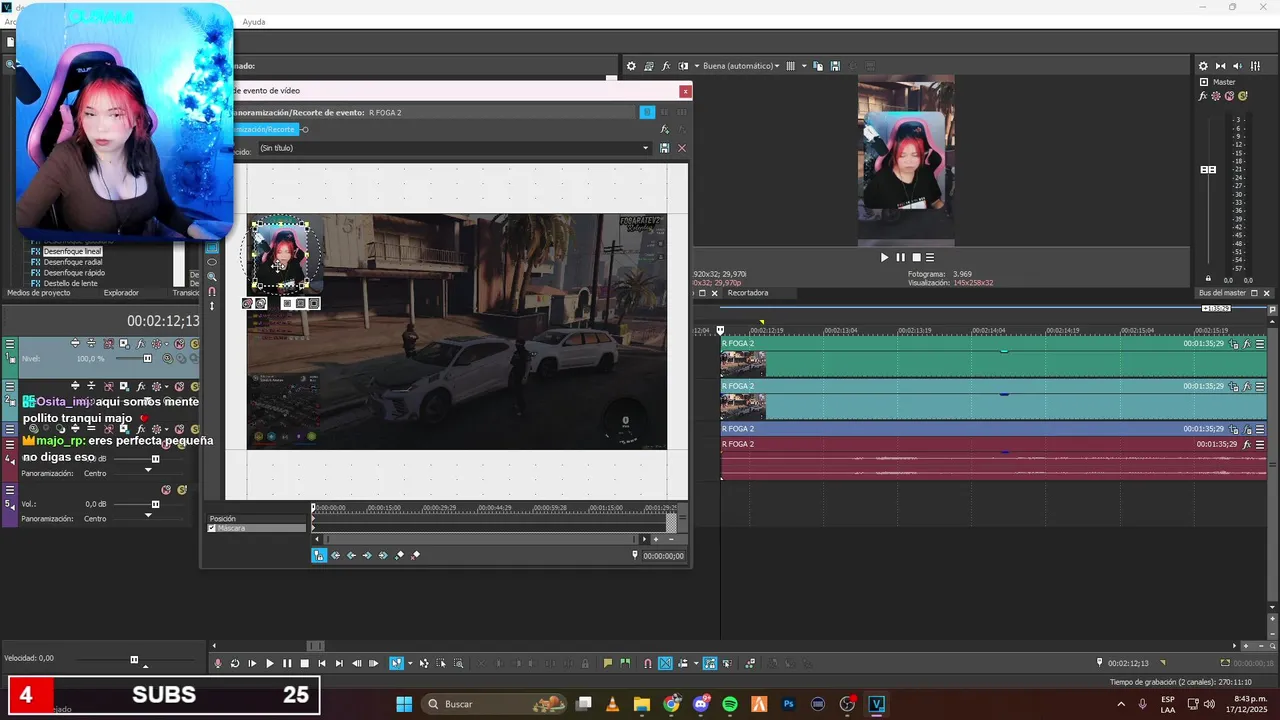This screenshot has height=720, width=1280.
Task: Insert a region from the bottom toolbar
Action: [625, 663]
